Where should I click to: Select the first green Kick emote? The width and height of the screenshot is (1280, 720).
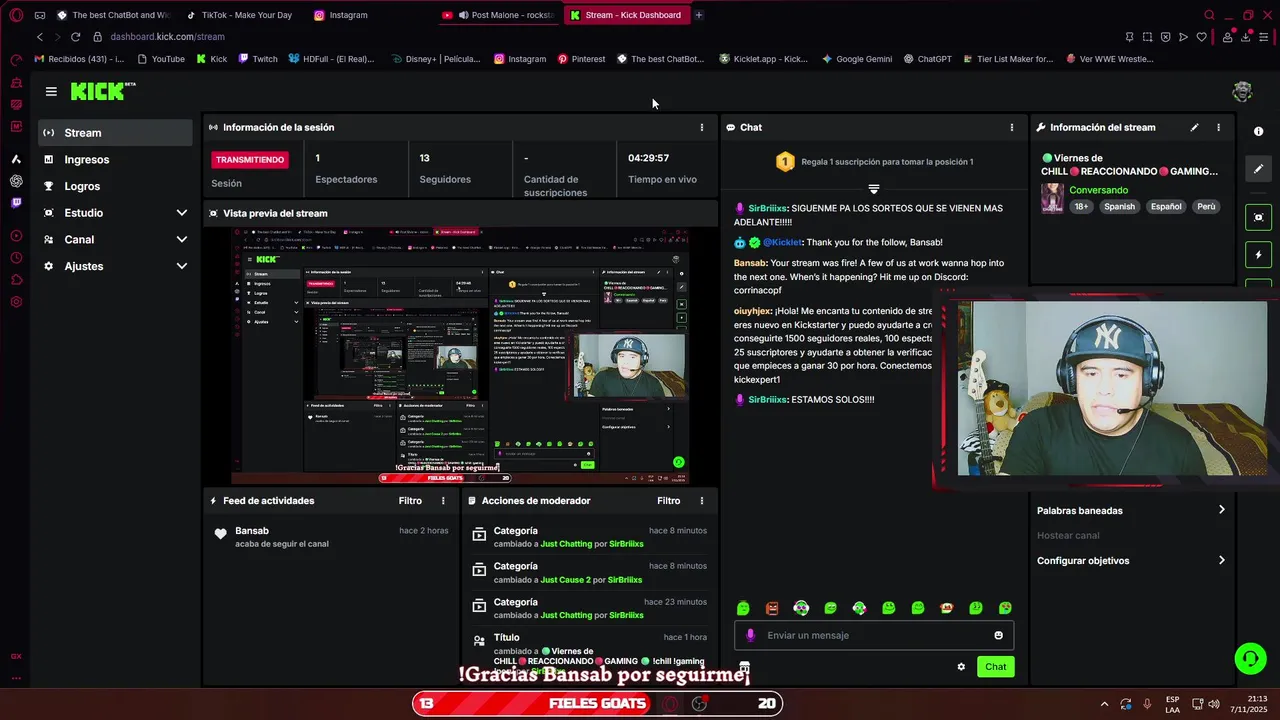point(743,608)
